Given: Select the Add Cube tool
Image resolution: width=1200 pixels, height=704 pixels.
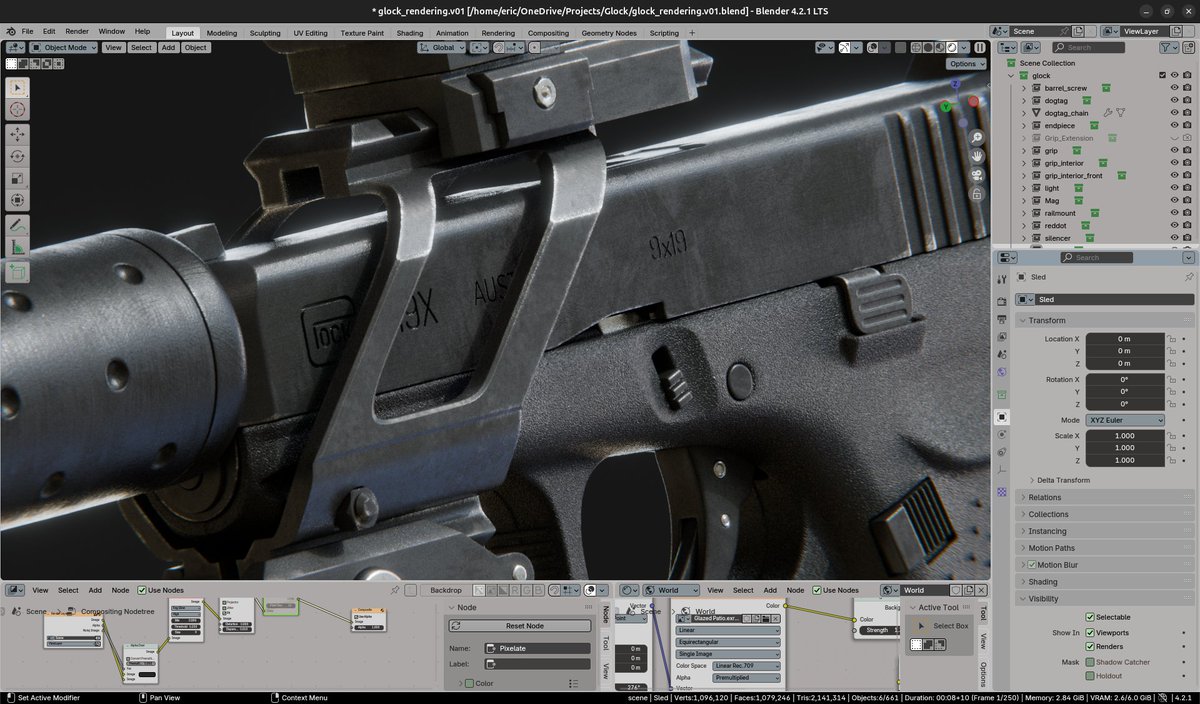Looking at the screenshot, I should click(x=18, y=272).
